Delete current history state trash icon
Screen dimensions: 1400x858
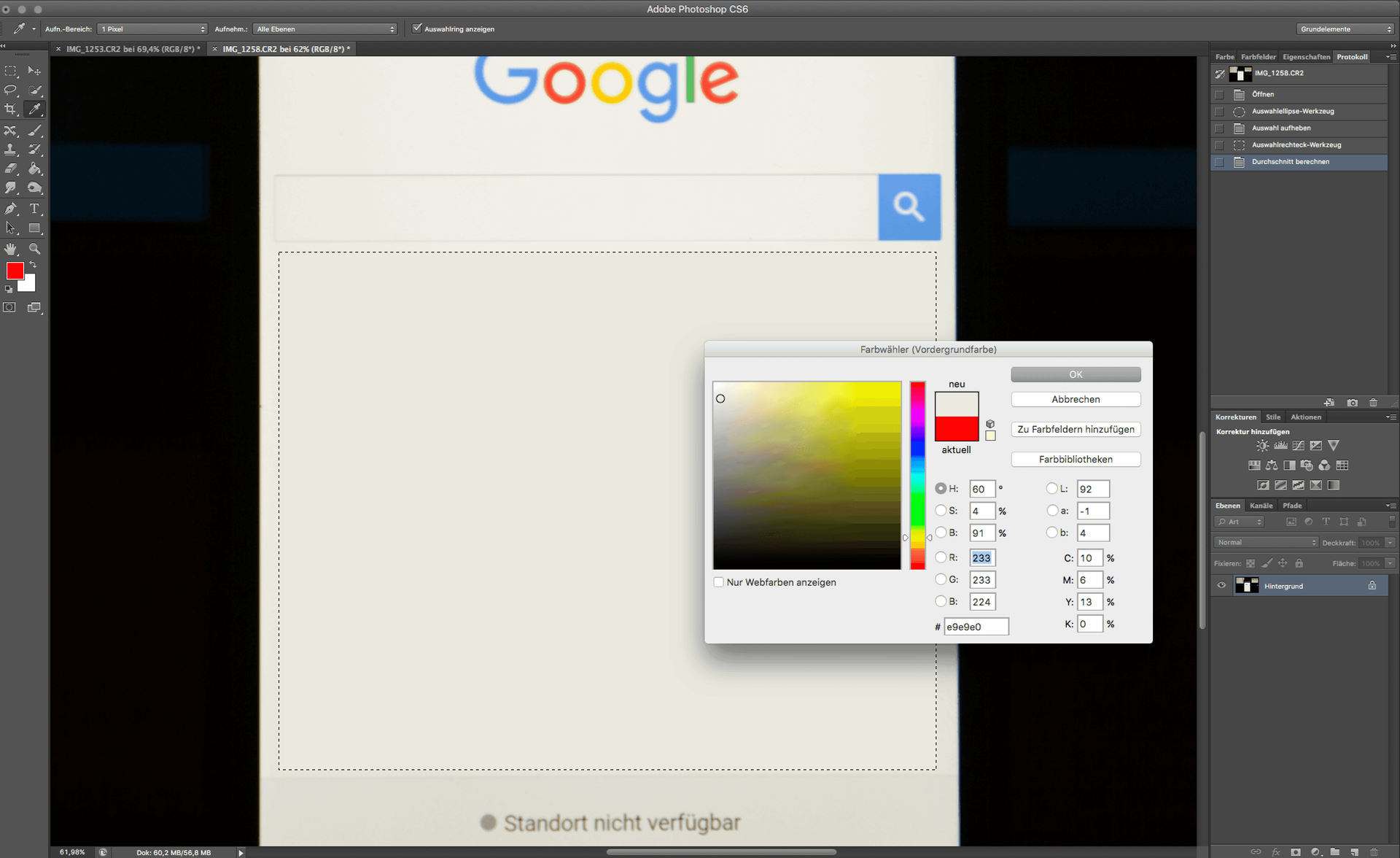(x=1374, y=403)
